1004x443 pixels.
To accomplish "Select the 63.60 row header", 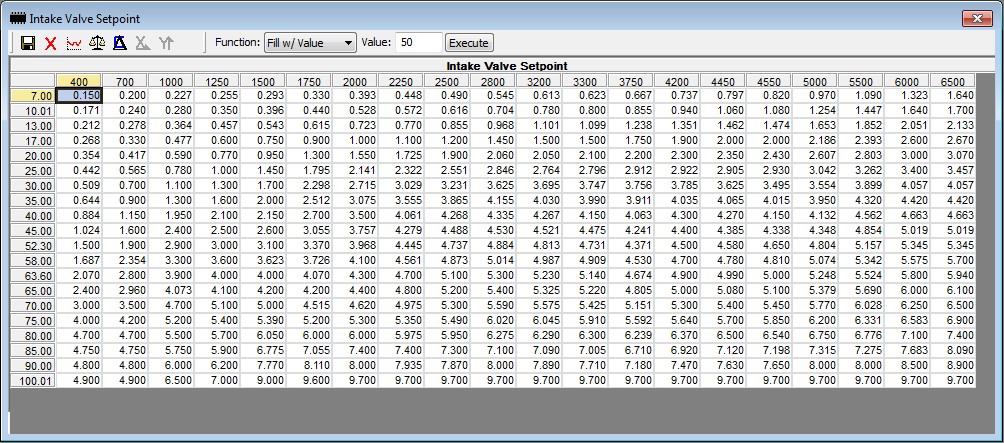I will (x=33, y=276).
